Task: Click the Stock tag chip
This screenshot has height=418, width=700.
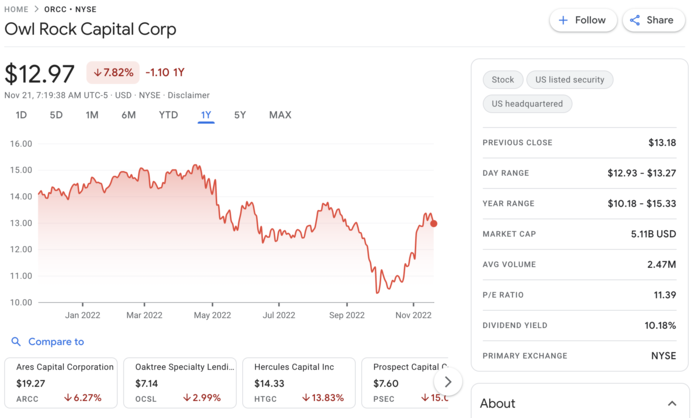Action: coord(503,80)
